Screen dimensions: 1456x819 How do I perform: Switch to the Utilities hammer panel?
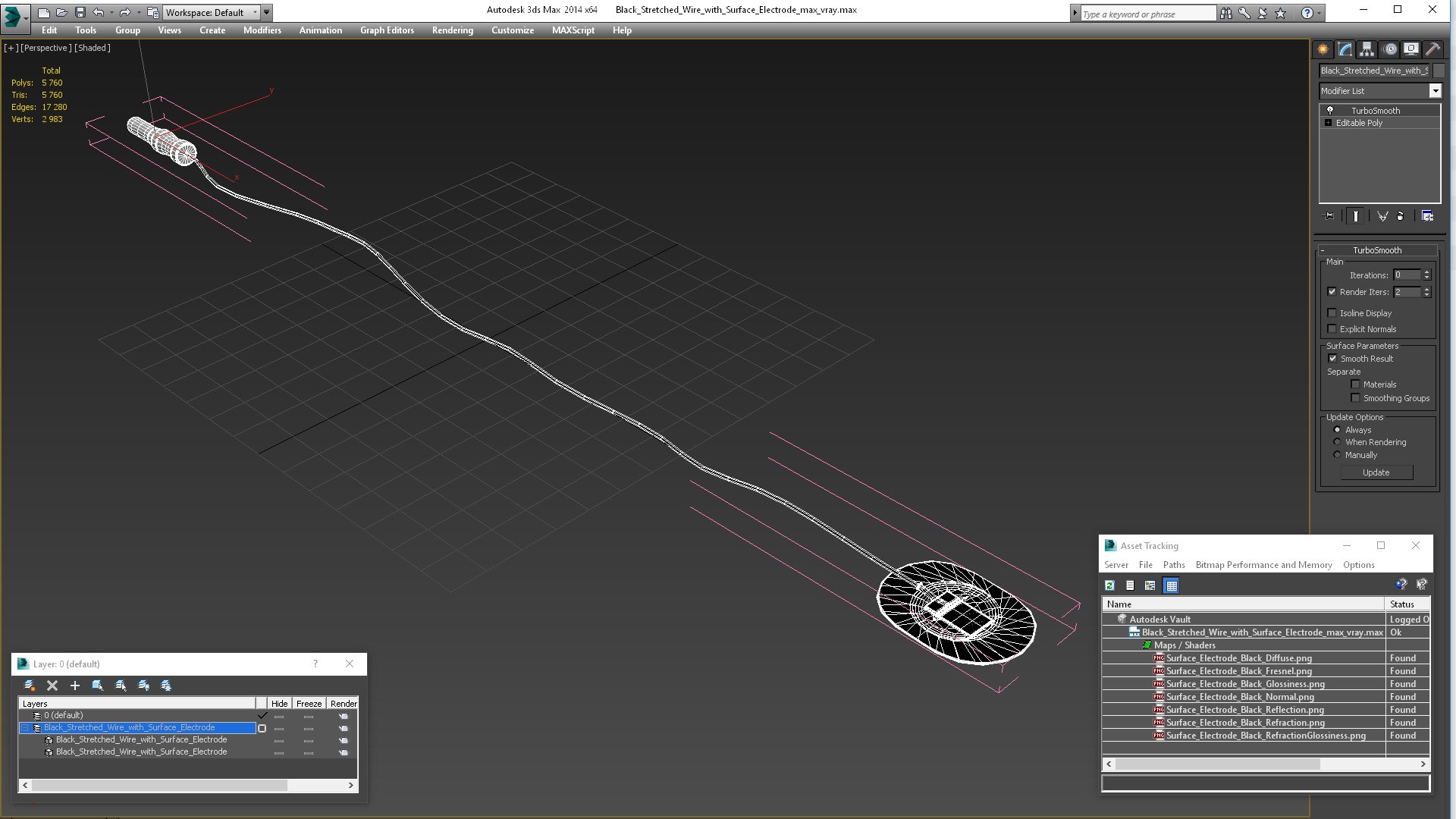tap(1432, 49)
